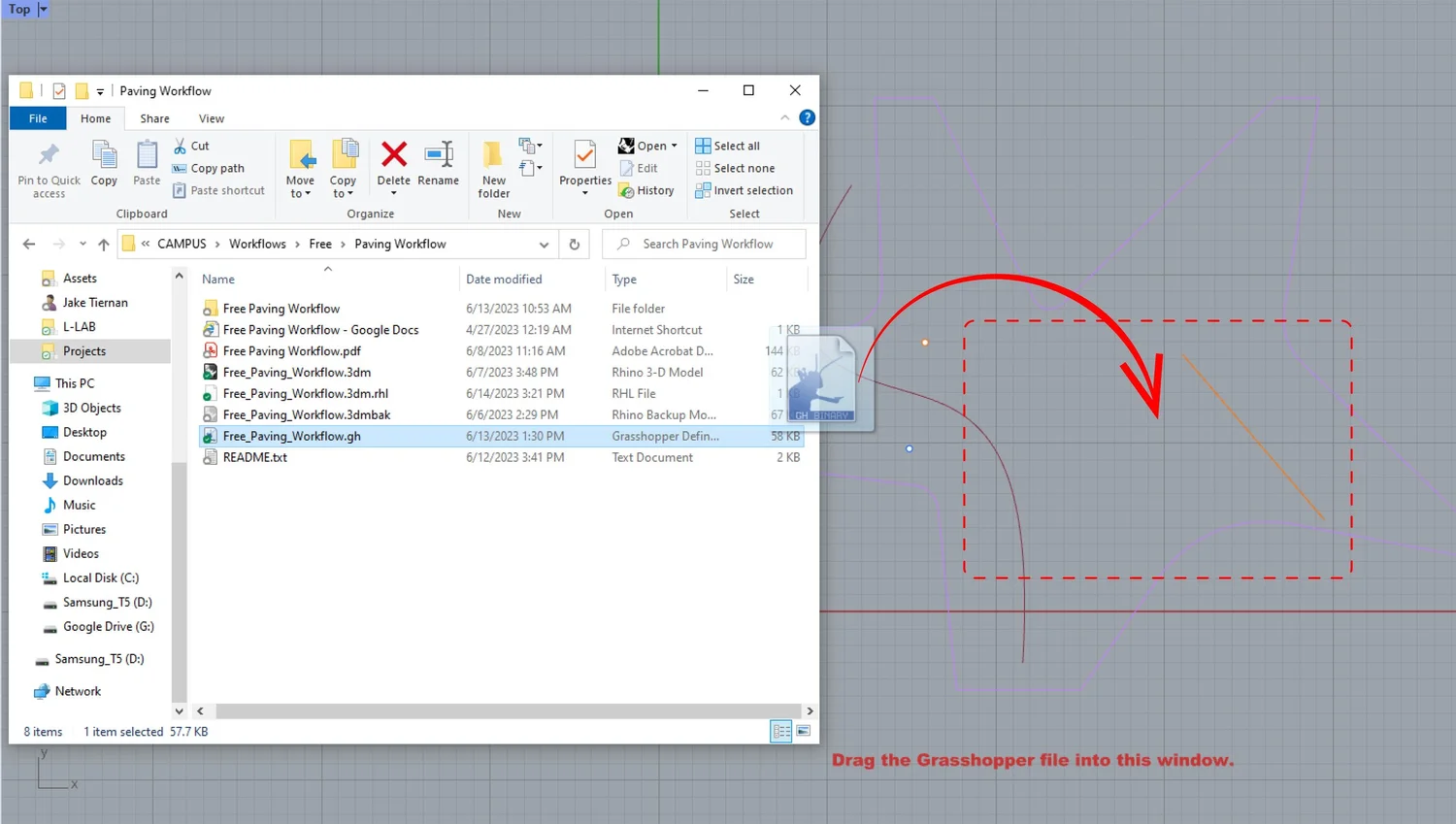Switch to large thumbnails view
1456x824 pixels.
pyautogui.click(x=804, y=731)
